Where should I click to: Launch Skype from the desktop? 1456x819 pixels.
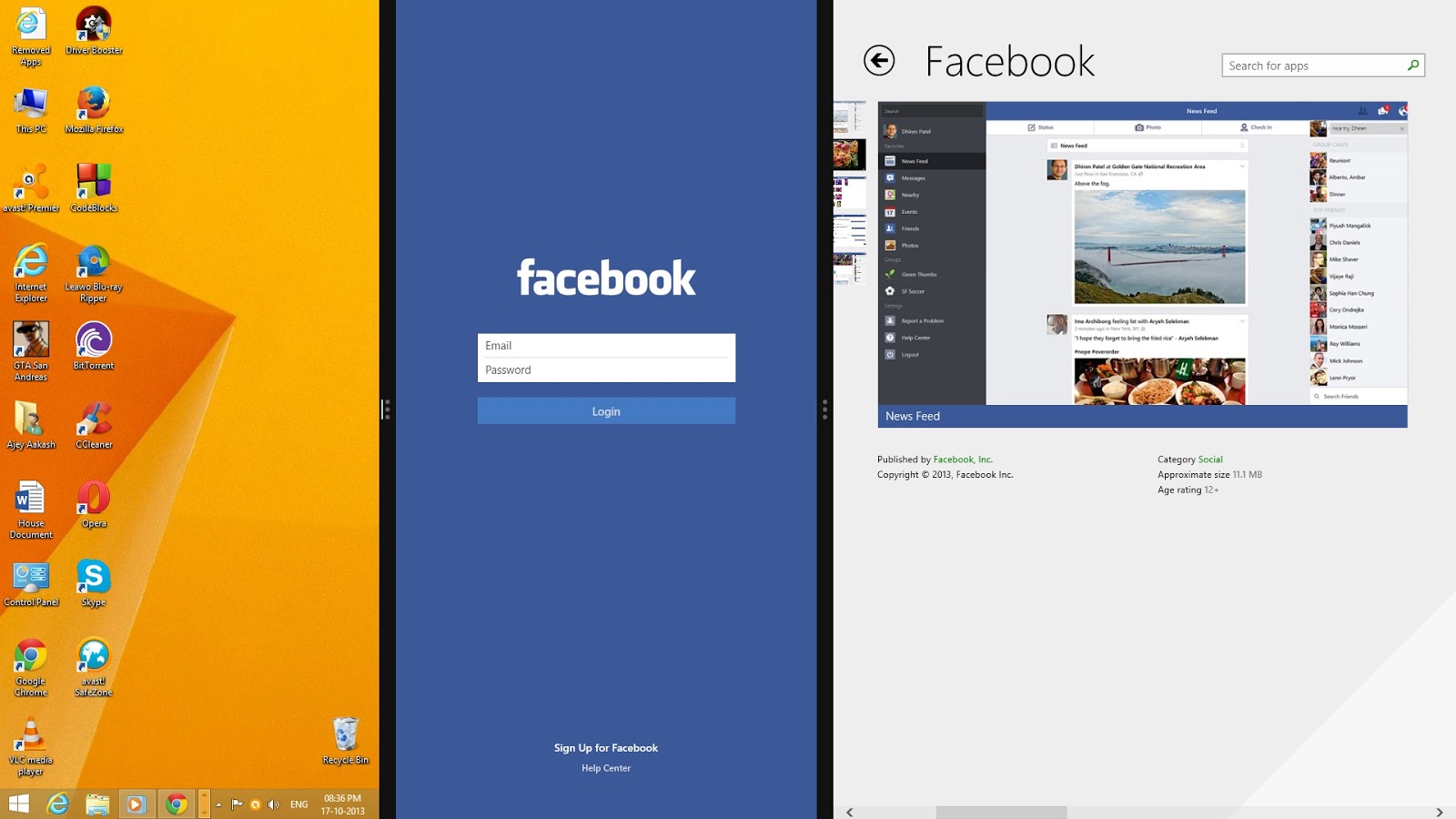(94, 583)
